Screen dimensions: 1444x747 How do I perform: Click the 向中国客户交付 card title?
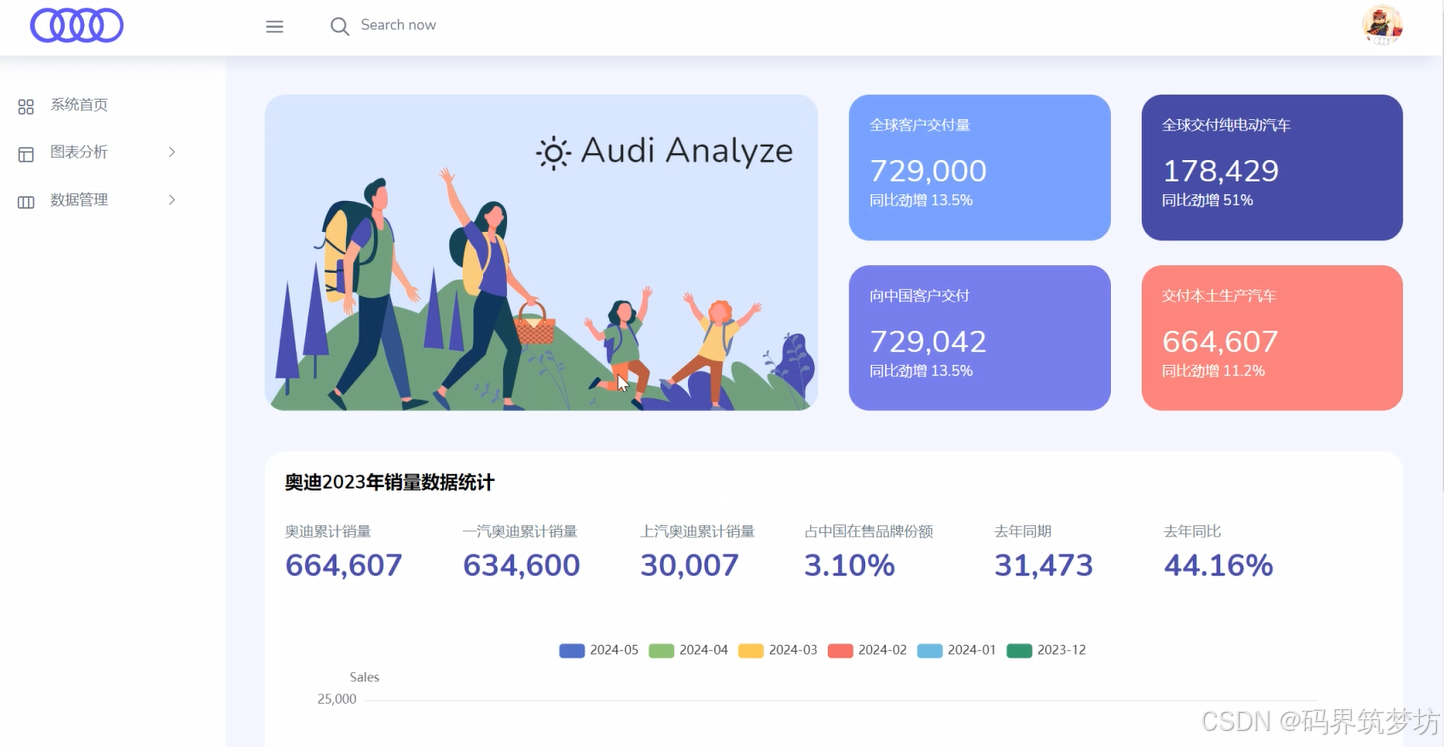tap(920, 296)
